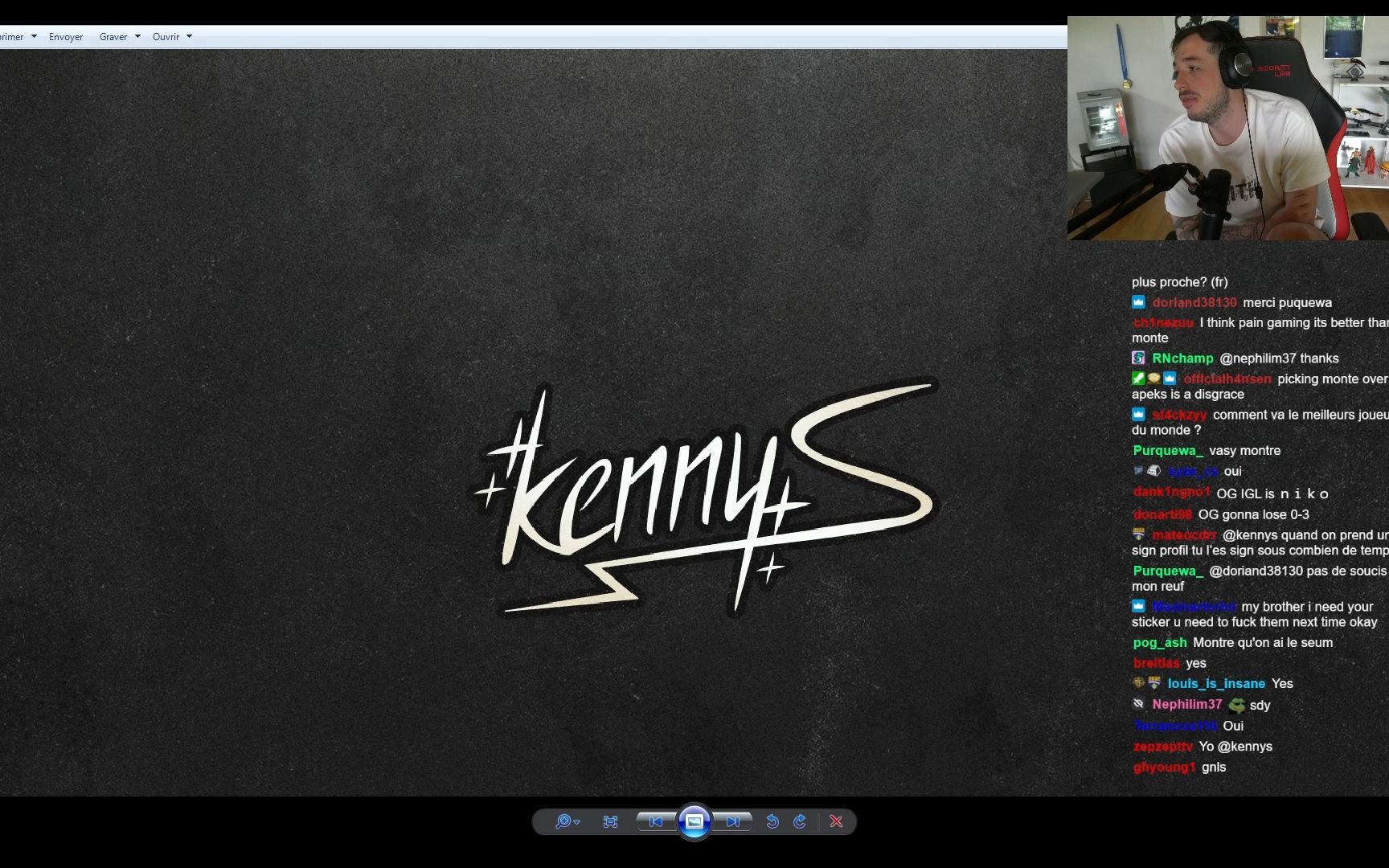The image size is (1389, 868).
Task: Click the emote beside Nephilim37's "sdy"
Action: pos(1236,706)
